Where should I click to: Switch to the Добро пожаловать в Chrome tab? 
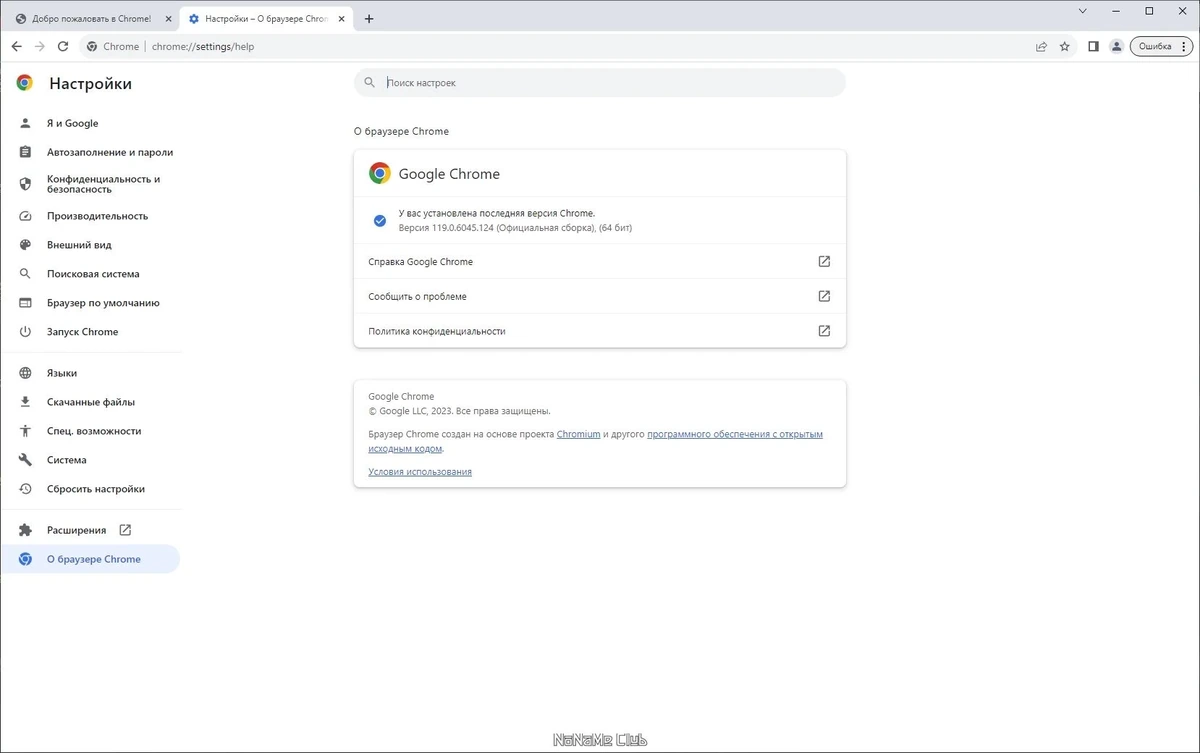91,19
